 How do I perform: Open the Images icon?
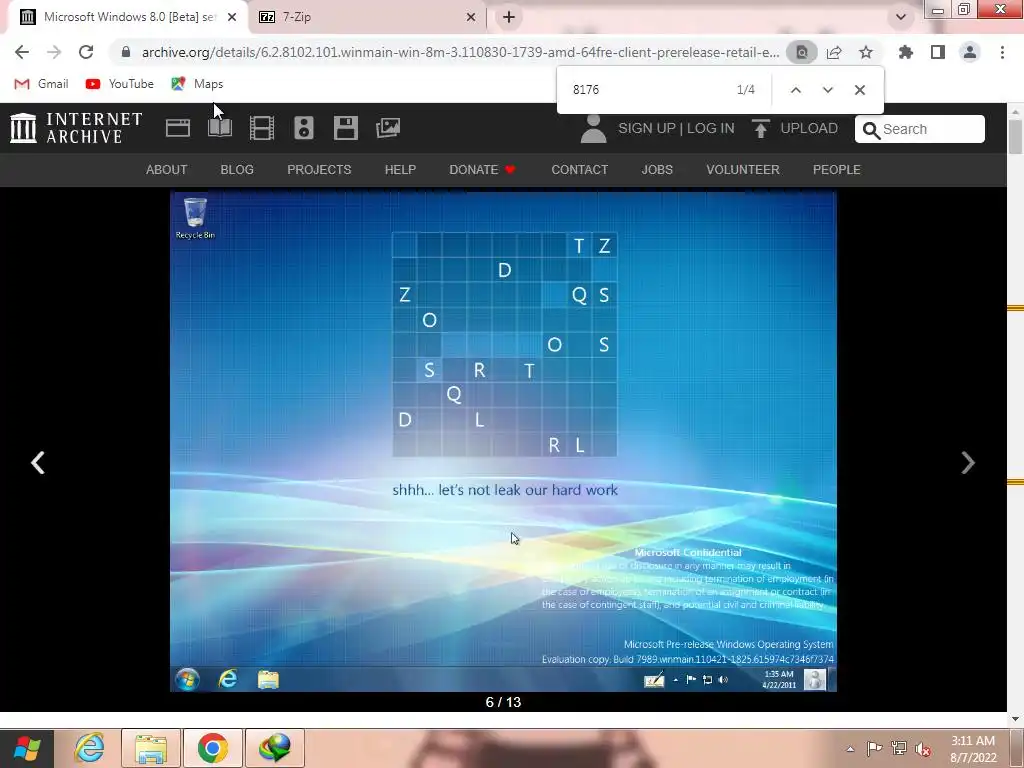pos(388,128)
